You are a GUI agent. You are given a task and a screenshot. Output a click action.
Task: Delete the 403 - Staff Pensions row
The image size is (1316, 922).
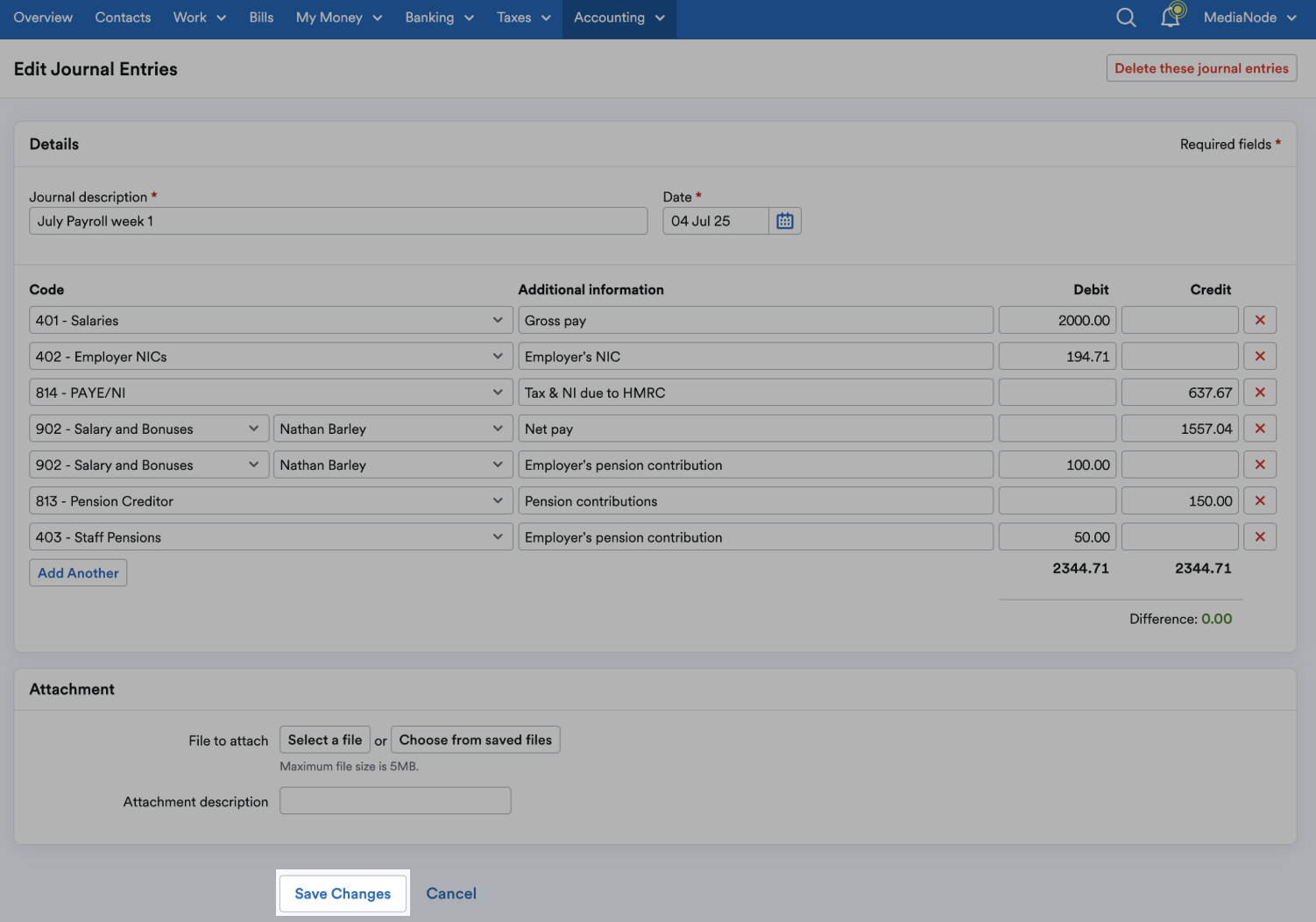[x=1260, y=536]
